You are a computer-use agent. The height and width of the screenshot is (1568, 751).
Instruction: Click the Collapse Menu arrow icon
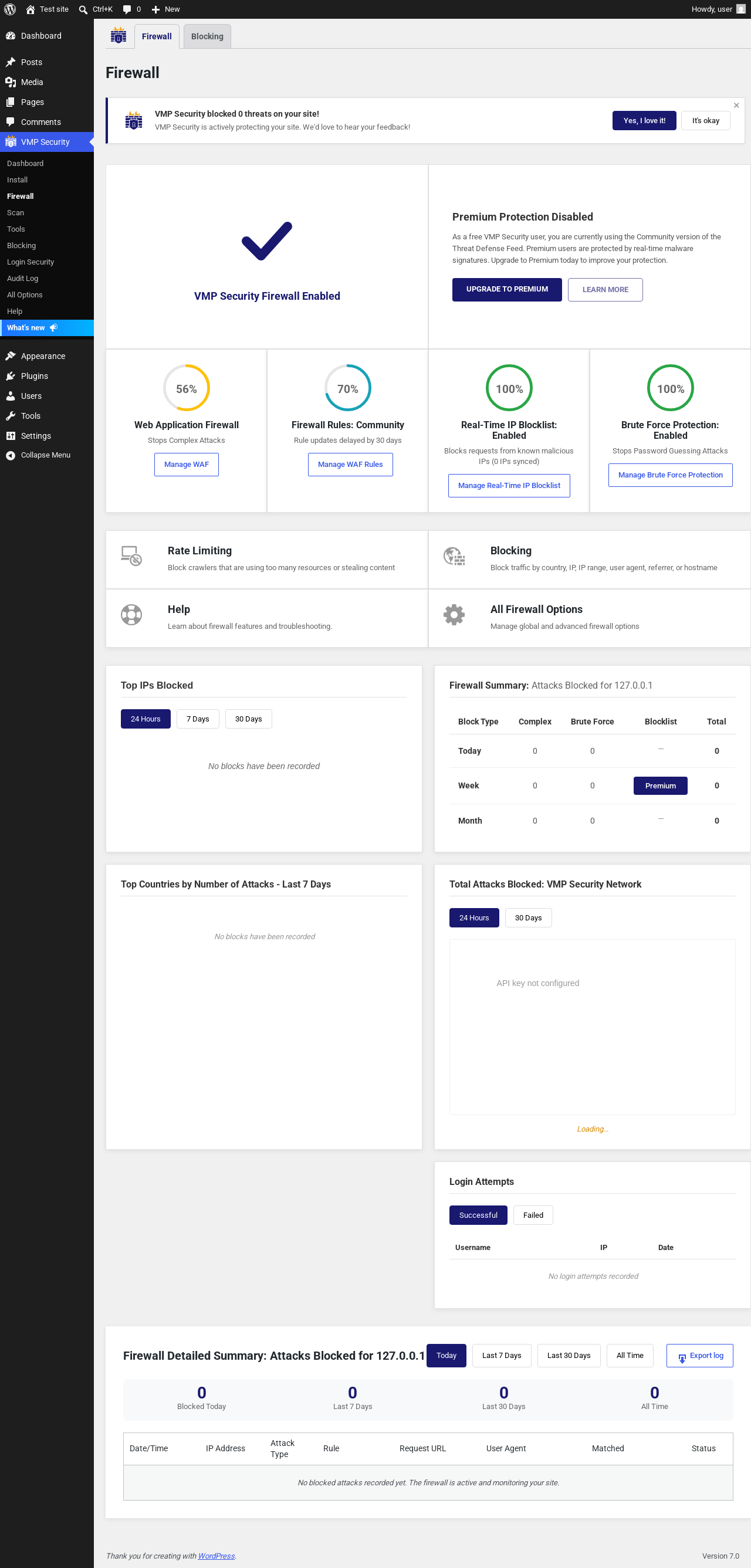11,455
